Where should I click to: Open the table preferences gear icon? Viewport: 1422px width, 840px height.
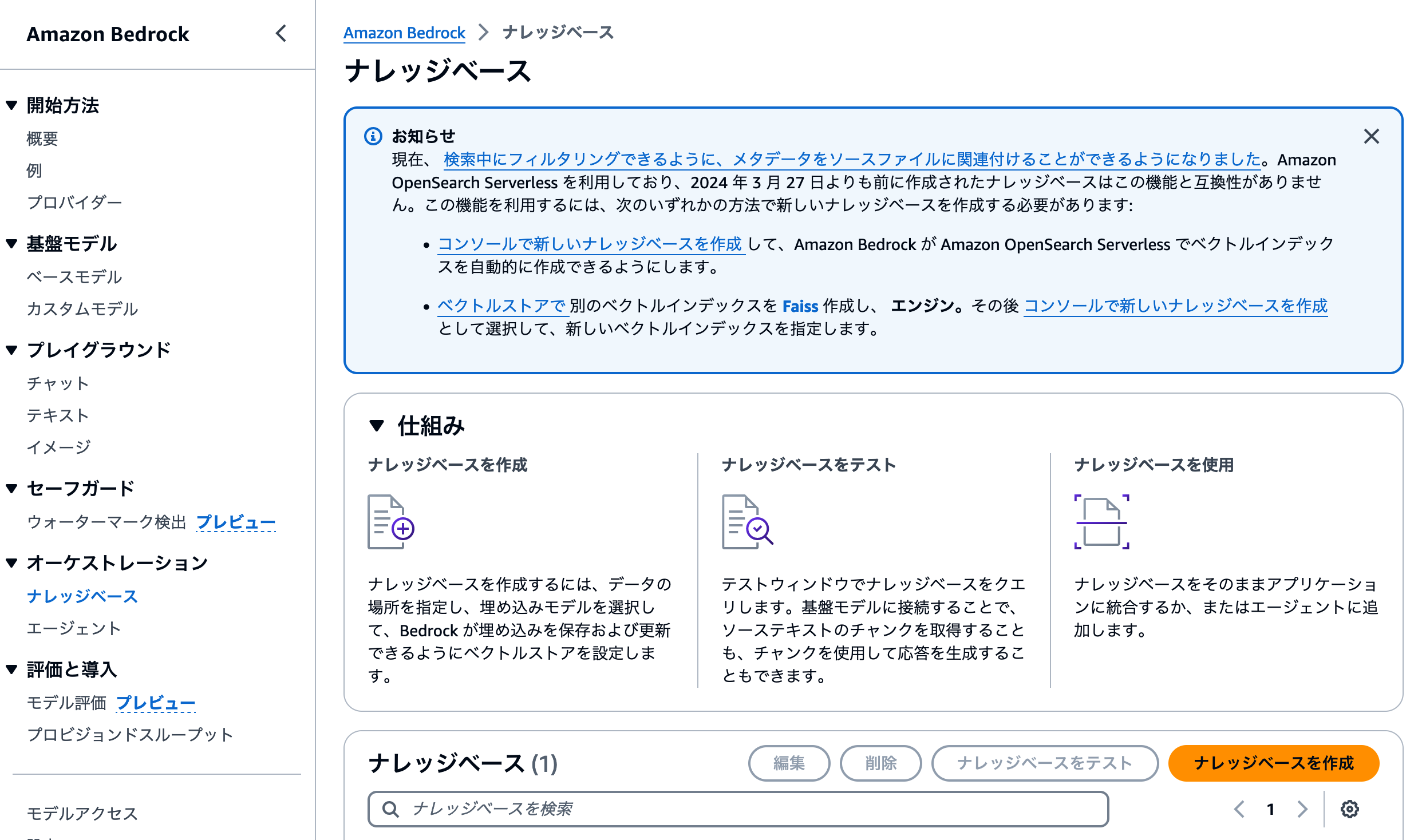(1349, 809)
